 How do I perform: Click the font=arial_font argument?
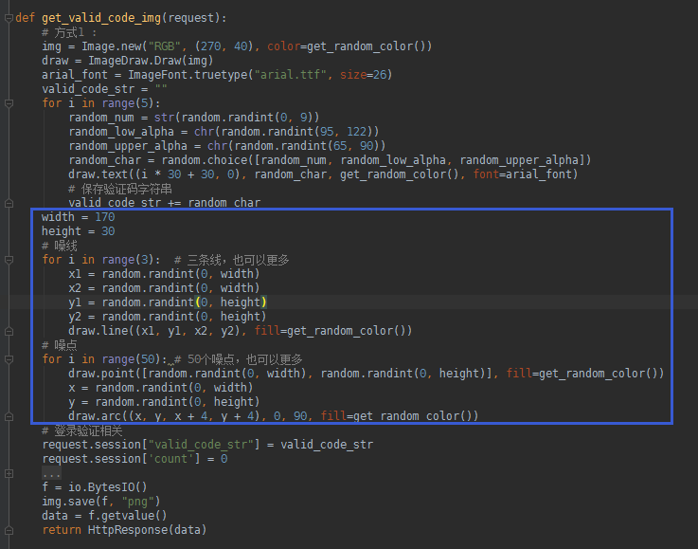point(522,175)
